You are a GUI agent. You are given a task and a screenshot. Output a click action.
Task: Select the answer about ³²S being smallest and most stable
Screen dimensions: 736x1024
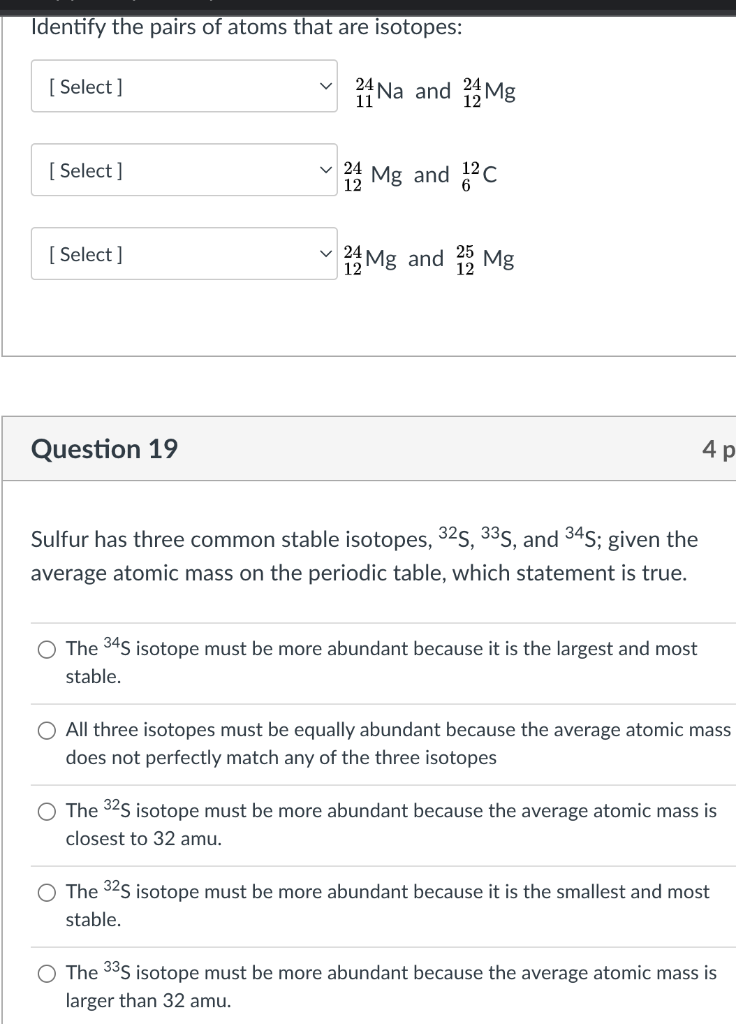[x=46, y=892]
